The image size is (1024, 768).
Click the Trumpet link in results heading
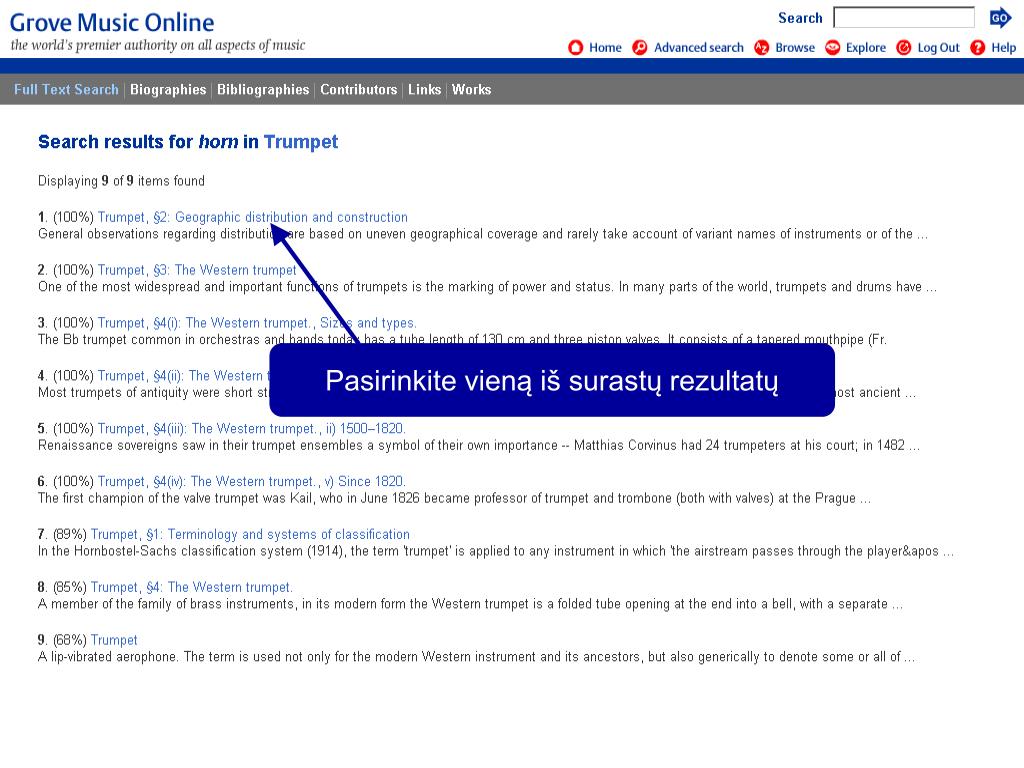(x=301, y=142)
